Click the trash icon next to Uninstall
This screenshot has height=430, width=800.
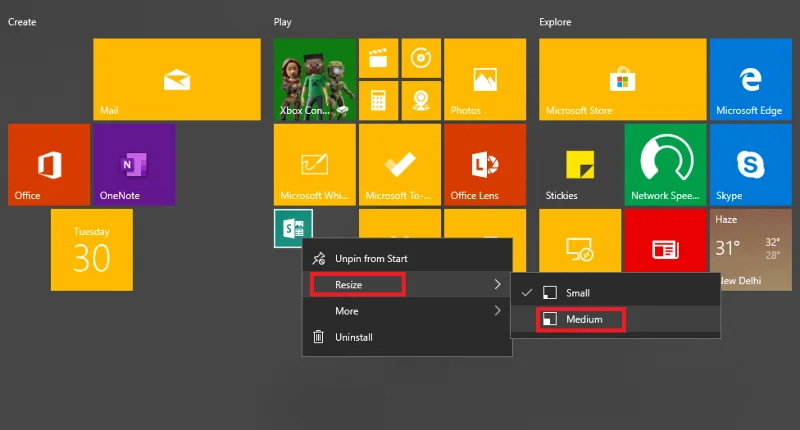pyautogui.click(x=318, y=337)
